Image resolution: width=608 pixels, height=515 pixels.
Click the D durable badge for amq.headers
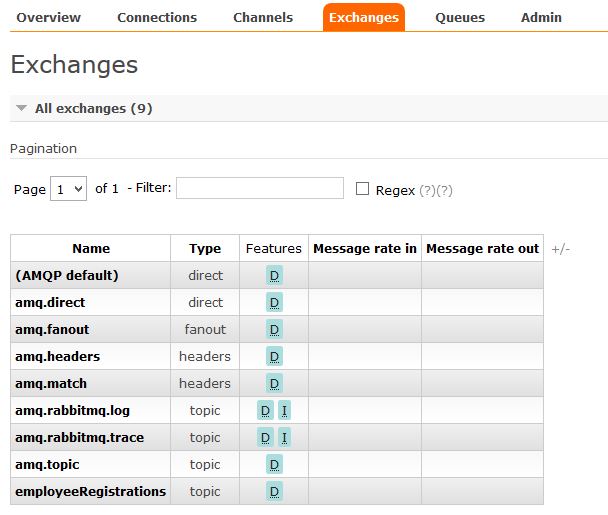[274, 356]
